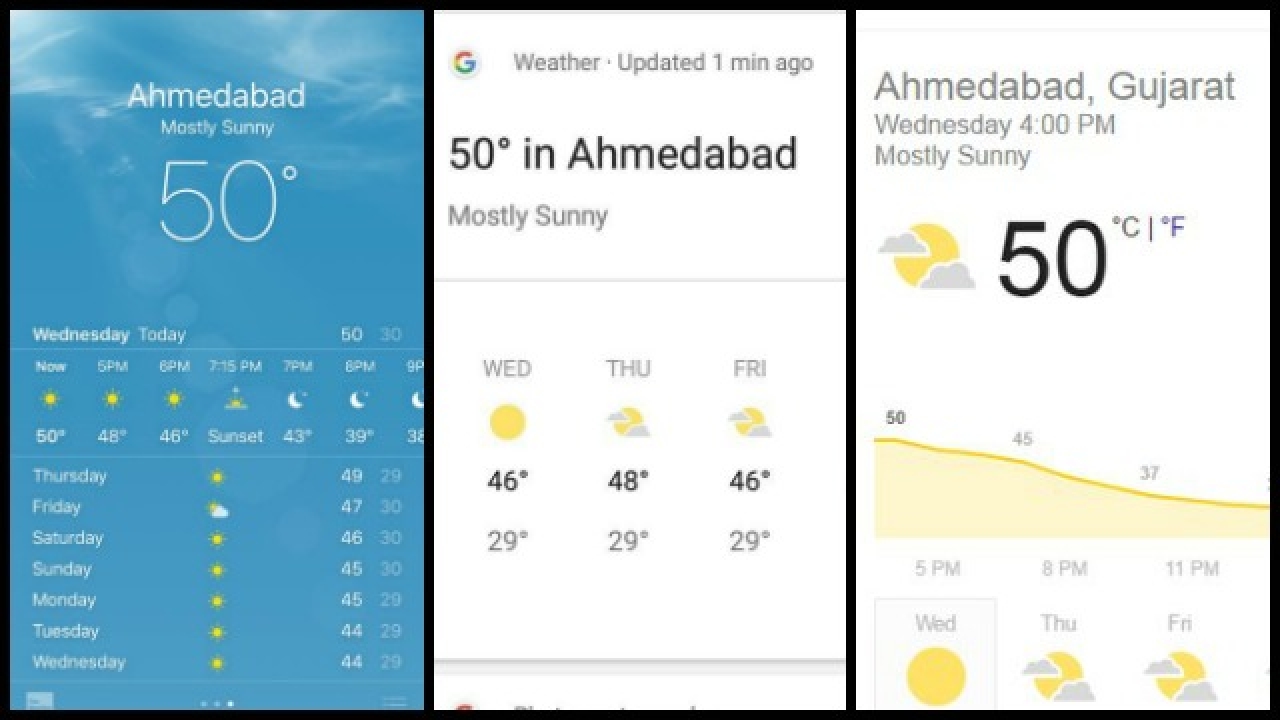This screenshot has height=720, width=1280.
Task: Tap Friday's partly cloudy icon in weekly list
Action: [217, 509]
